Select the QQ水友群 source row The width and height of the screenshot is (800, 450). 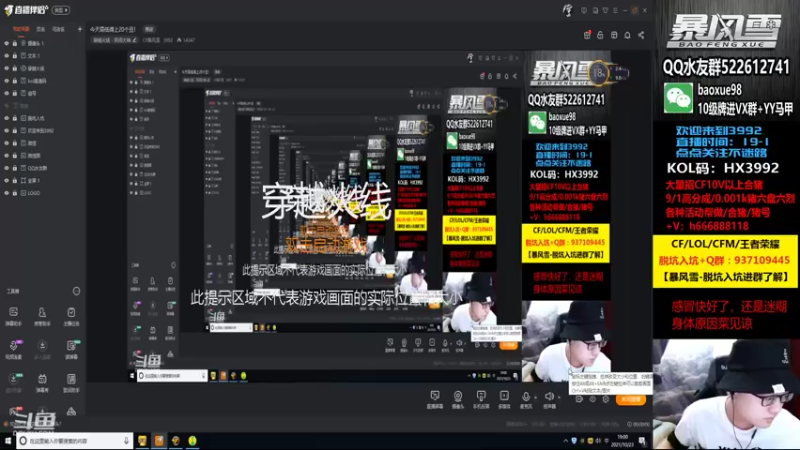tap(43, 168)
